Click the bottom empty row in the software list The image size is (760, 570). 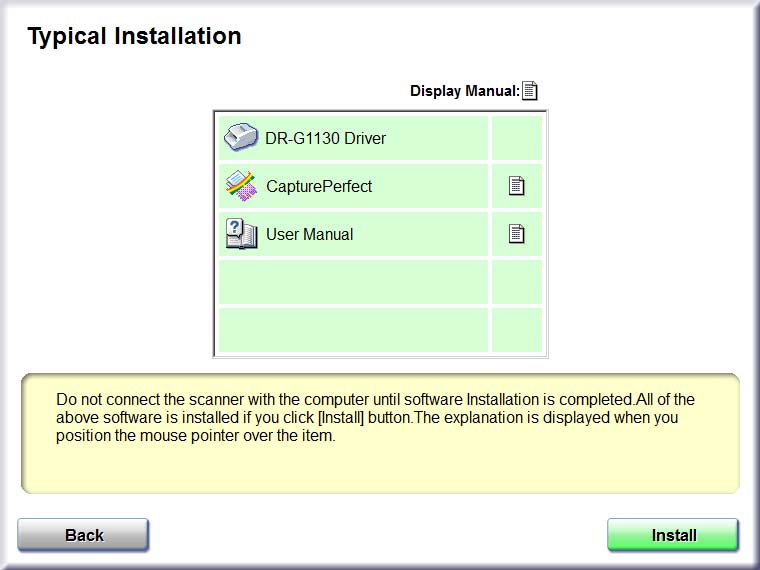point(353,330)
